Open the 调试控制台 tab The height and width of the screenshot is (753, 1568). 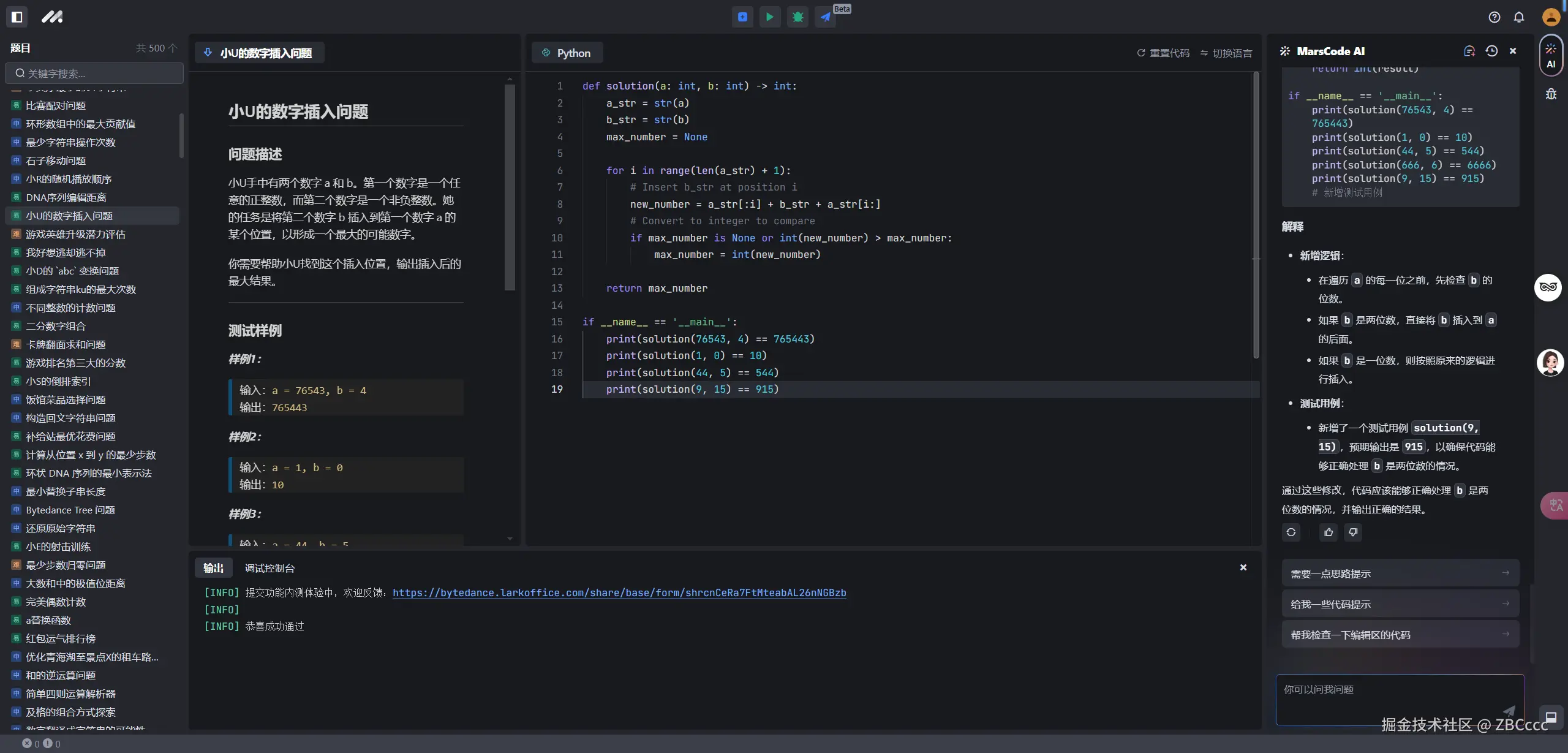[x=269, y=568]
